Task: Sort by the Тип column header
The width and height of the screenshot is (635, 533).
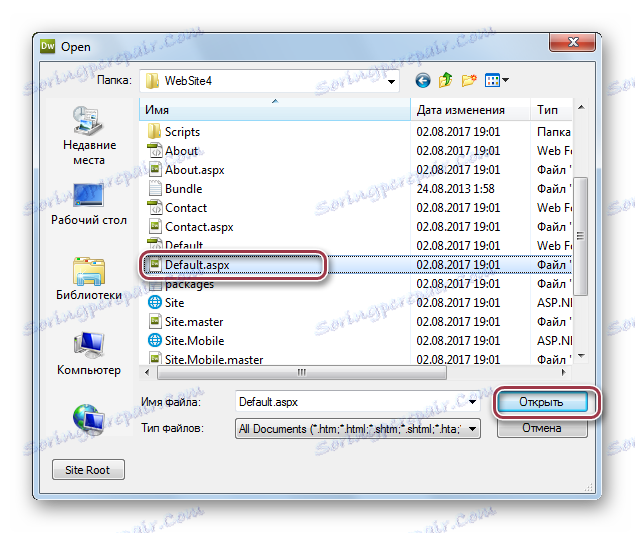Action: coord(551,110)
